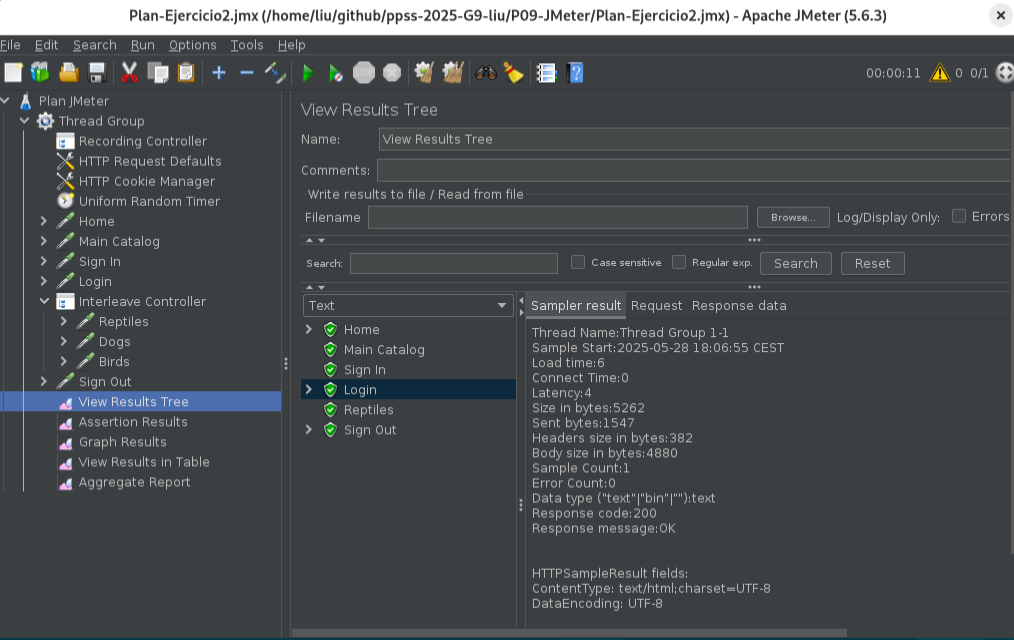Select the Uniform Random Timer element

coord(138,201)
